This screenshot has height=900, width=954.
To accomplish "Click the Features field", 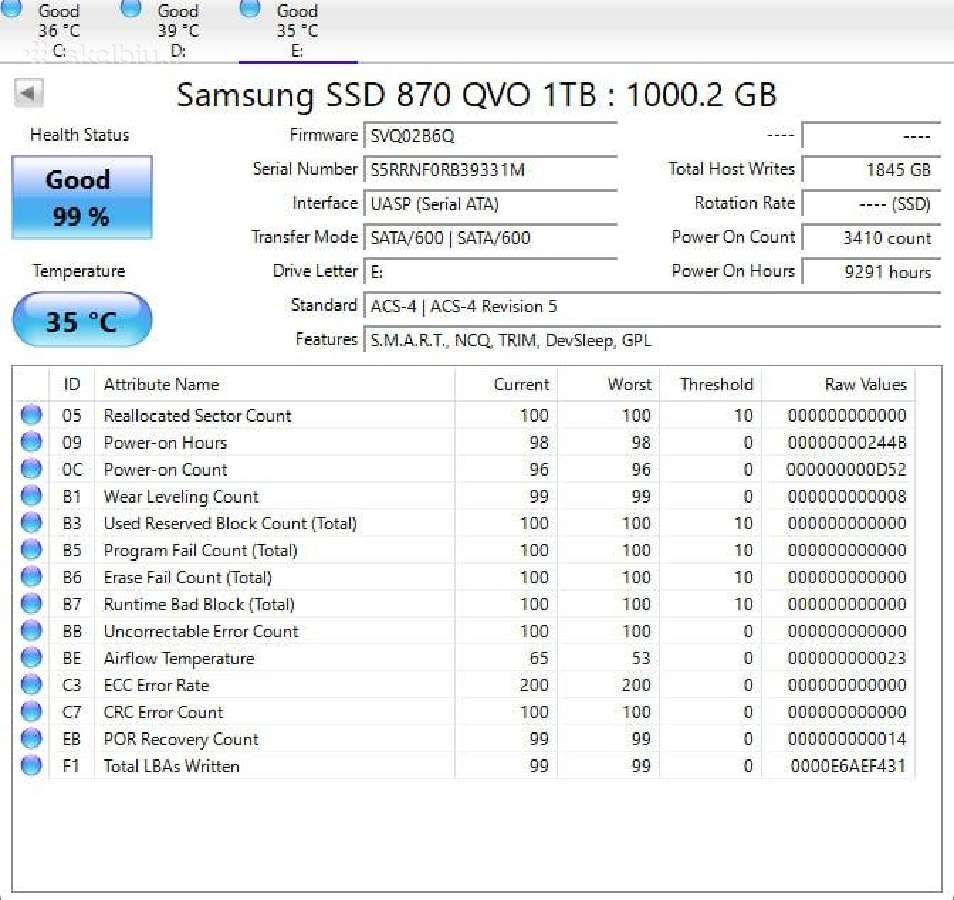I will click(652, 340).
